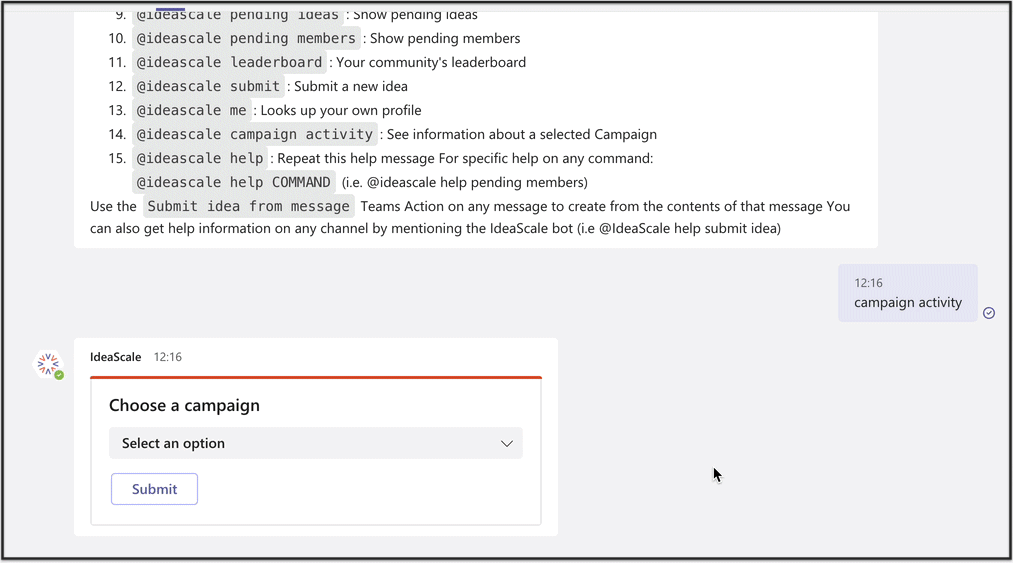The image size is (1013, 563).
Task: Click the message sent checkmark icon
Action: tap(989, 313)
